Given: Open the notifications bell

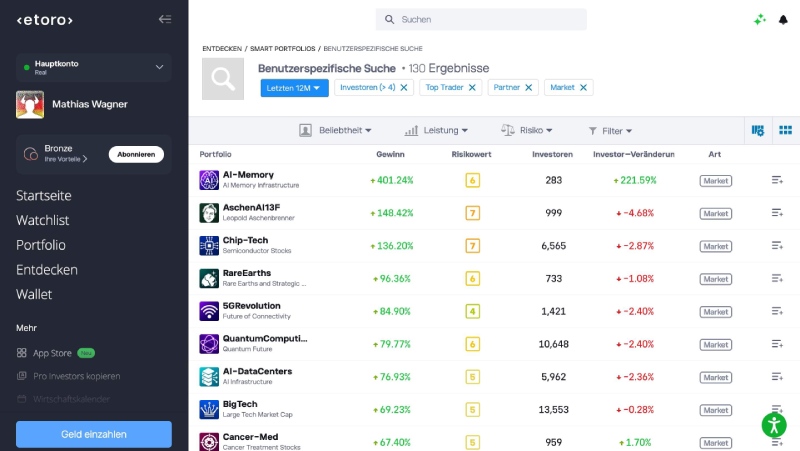Looking at the screenshot, I should coord(783,20).
